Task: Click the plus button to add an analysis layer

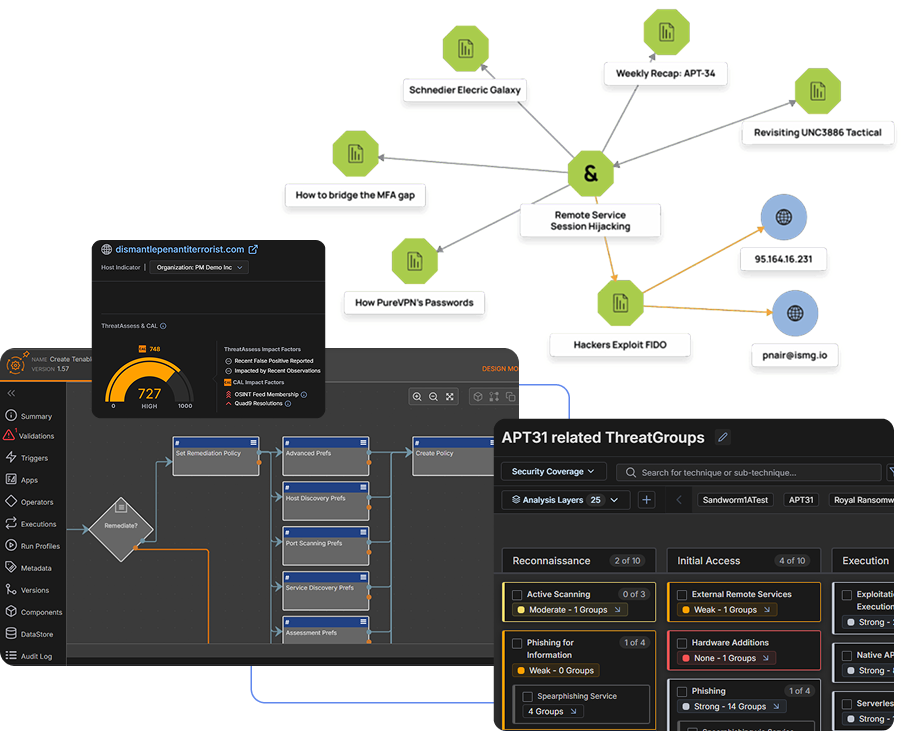Action: click(x=648, y=499)
